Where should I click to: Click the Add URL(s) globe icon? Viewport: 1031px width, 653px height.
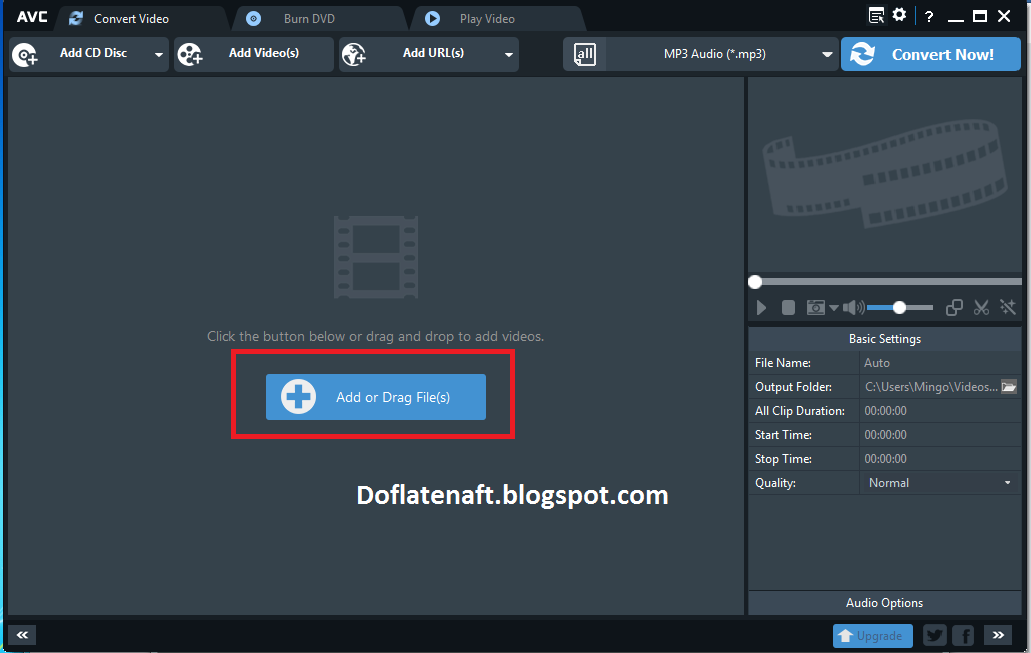(354, 55)
